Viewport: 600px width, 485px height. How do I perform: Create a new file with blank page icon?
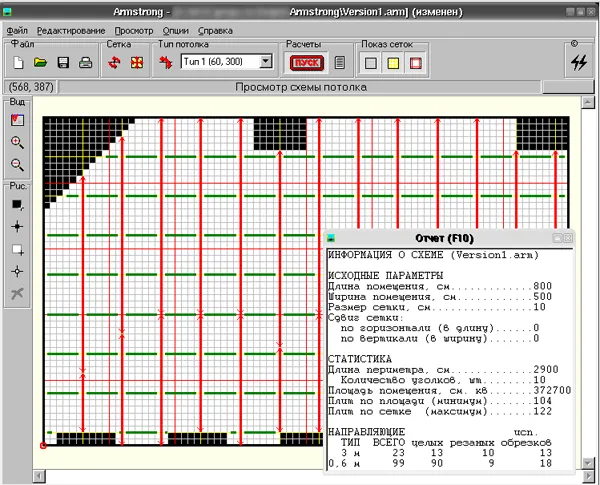[18, 62]
